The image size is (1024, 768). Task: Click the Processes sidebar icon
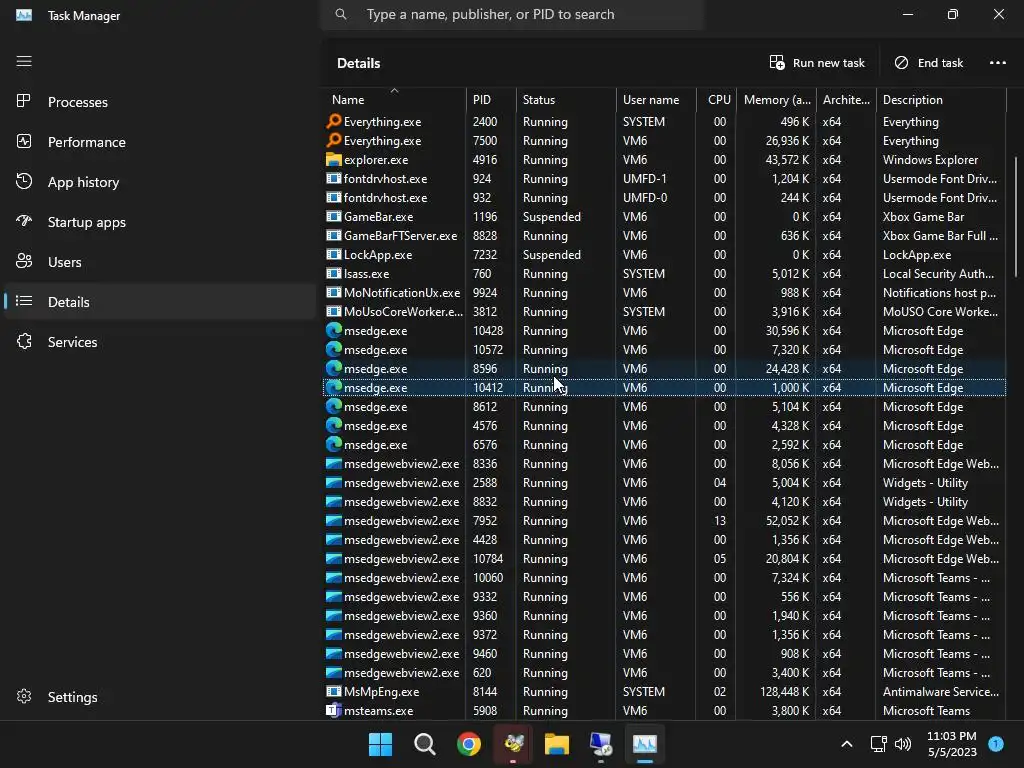(x=24, y=101)
